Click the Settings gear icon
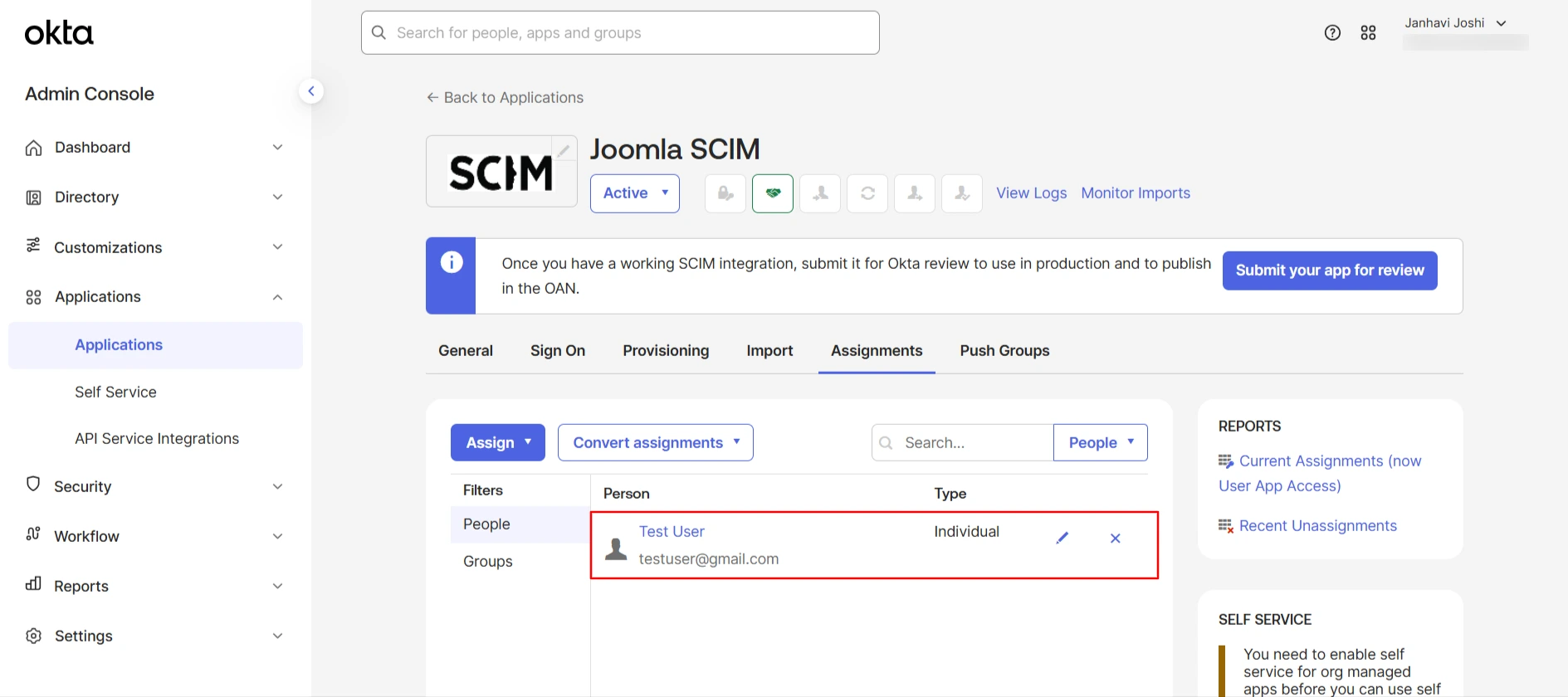 pyautogui.click(x=33, y=636)
